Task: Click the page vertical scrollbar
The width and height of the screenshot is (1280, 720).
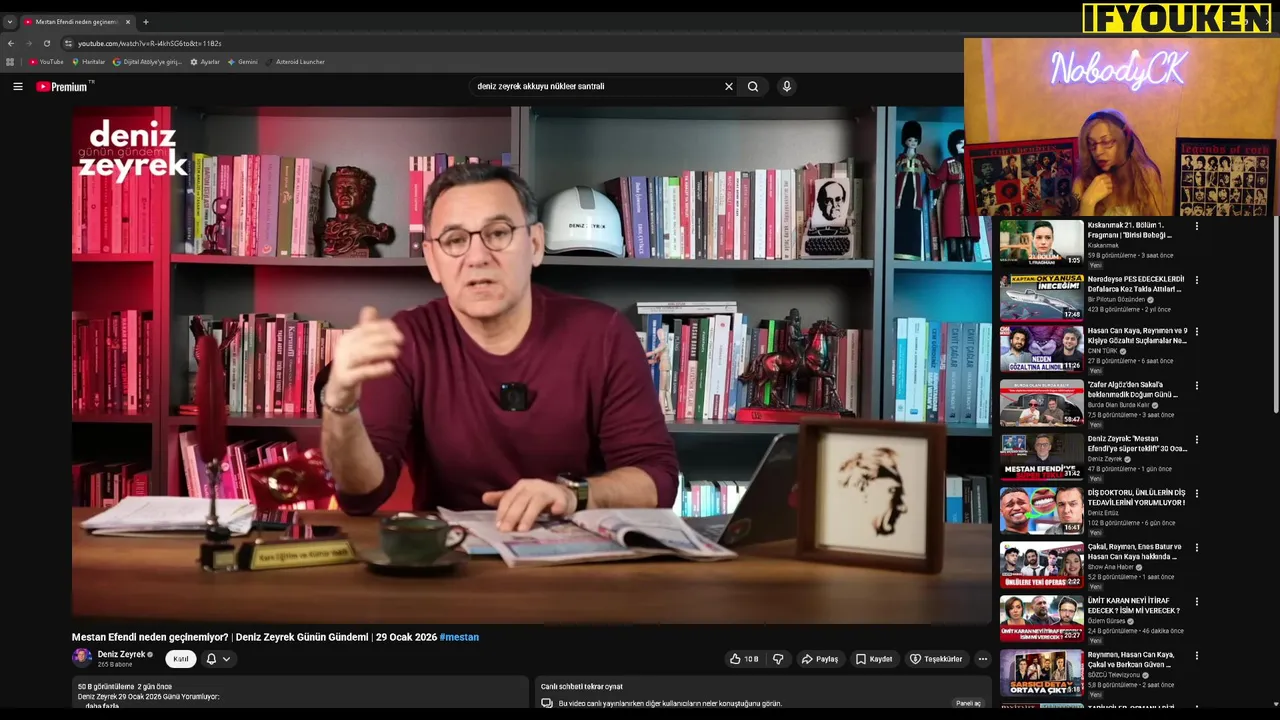Action: (x=1275, y=315)
